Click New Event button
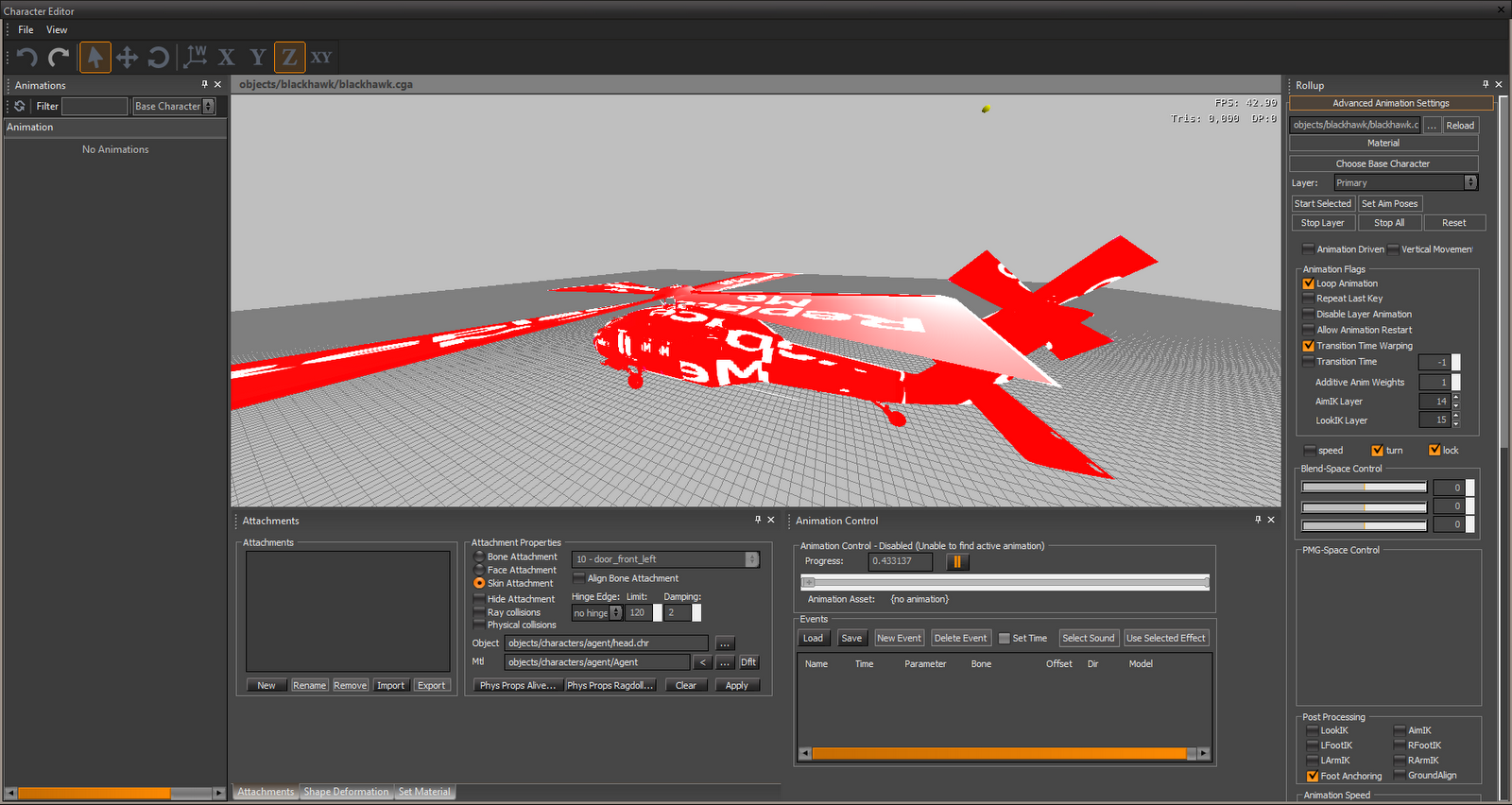The image size is (1512, 805). tap(899, 638)
